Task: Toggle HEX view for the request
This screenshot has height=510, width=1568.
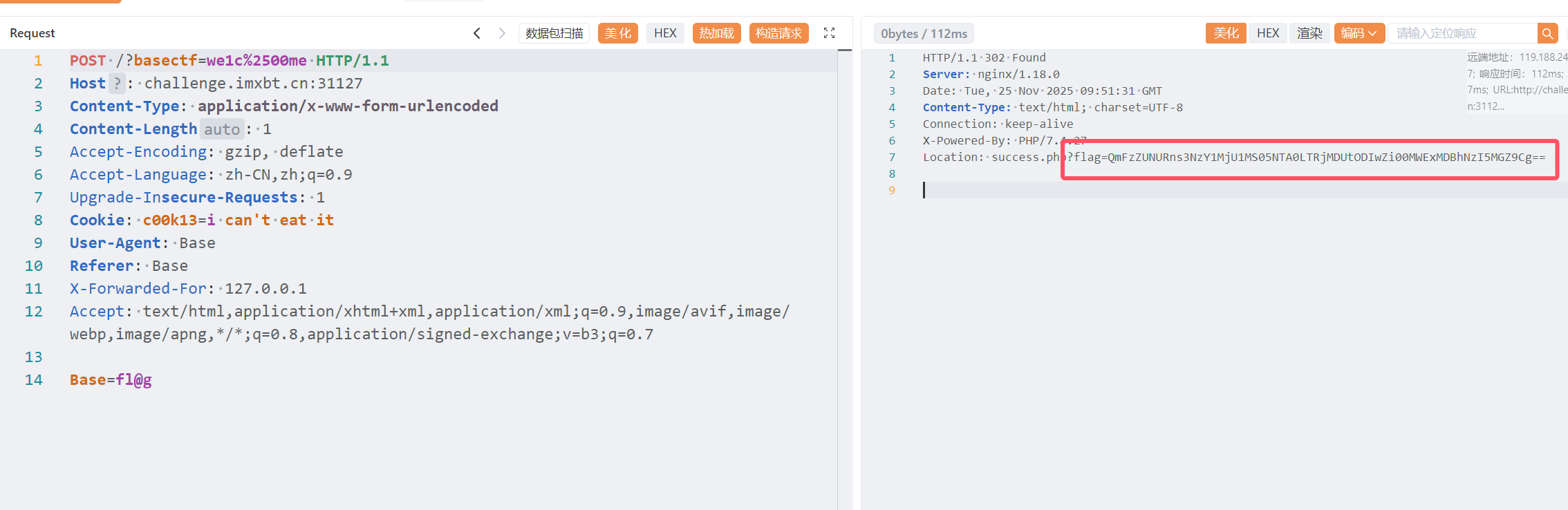Action: [x=665, y=33]
